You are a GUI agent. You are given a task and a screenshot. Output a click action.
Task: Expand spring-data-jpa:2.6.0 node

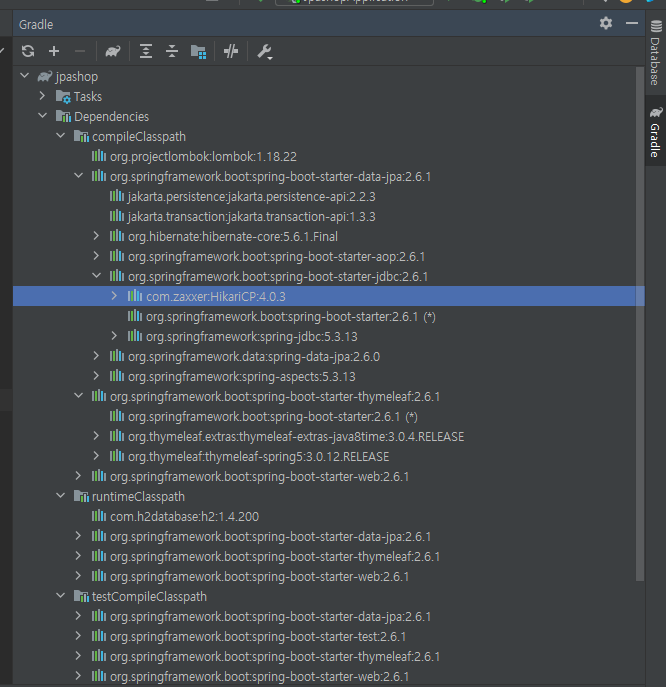96,356
